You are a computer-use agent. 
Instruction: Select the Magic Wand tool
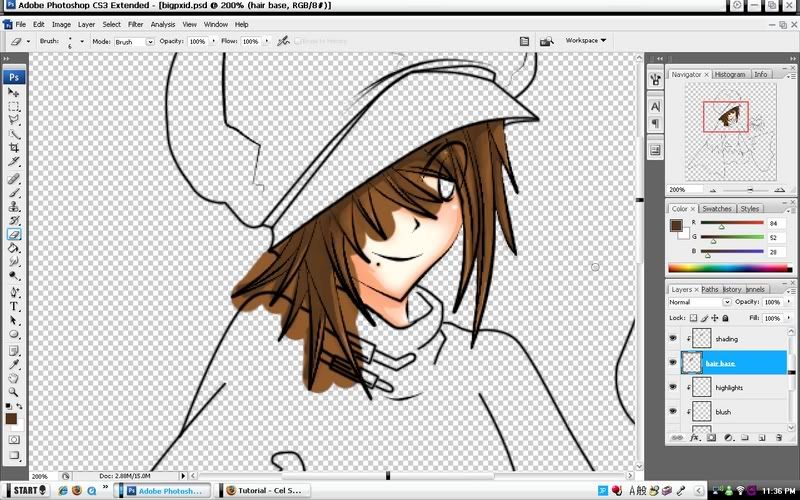click(x=13, y=134)
